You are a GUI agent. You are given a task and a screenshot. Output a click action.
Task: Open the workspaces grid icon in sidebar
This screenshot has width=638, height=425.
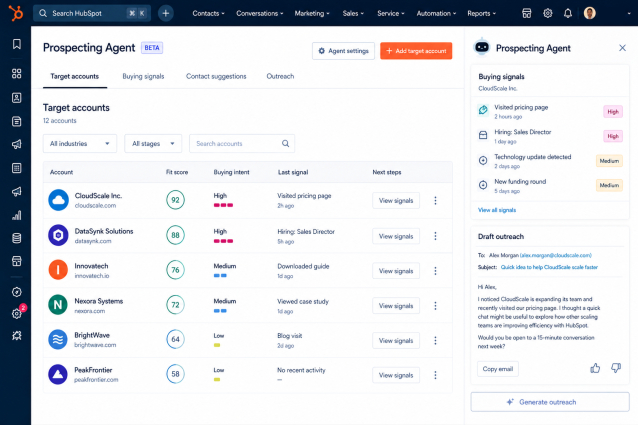[x=17, y=74]
